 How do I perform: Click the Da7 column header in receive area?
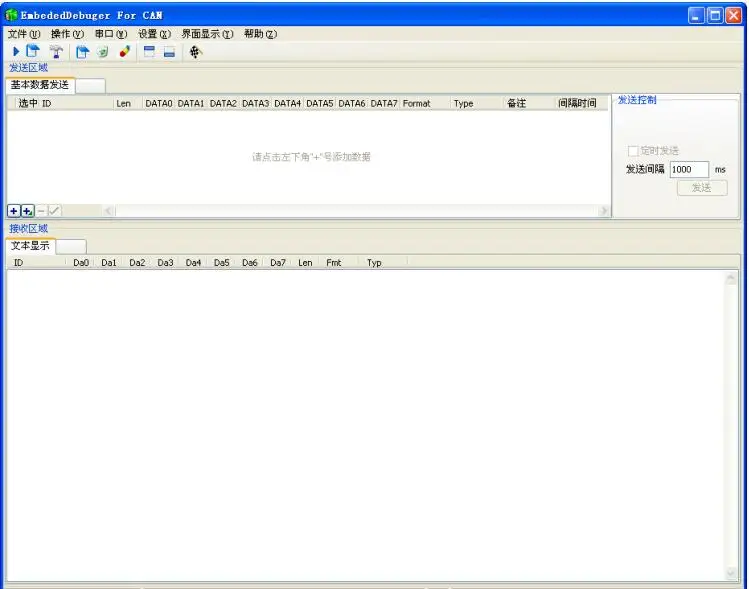[278, 263]
